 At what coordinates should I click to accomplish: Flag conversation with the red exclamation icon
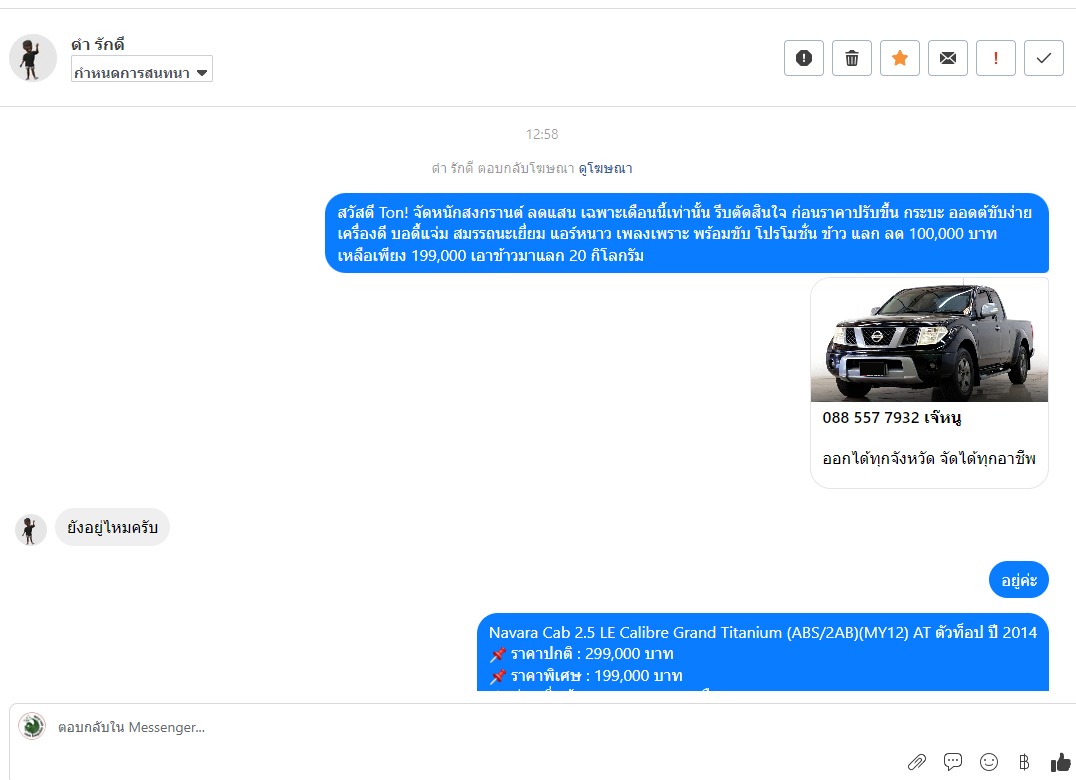coord(996,58)
